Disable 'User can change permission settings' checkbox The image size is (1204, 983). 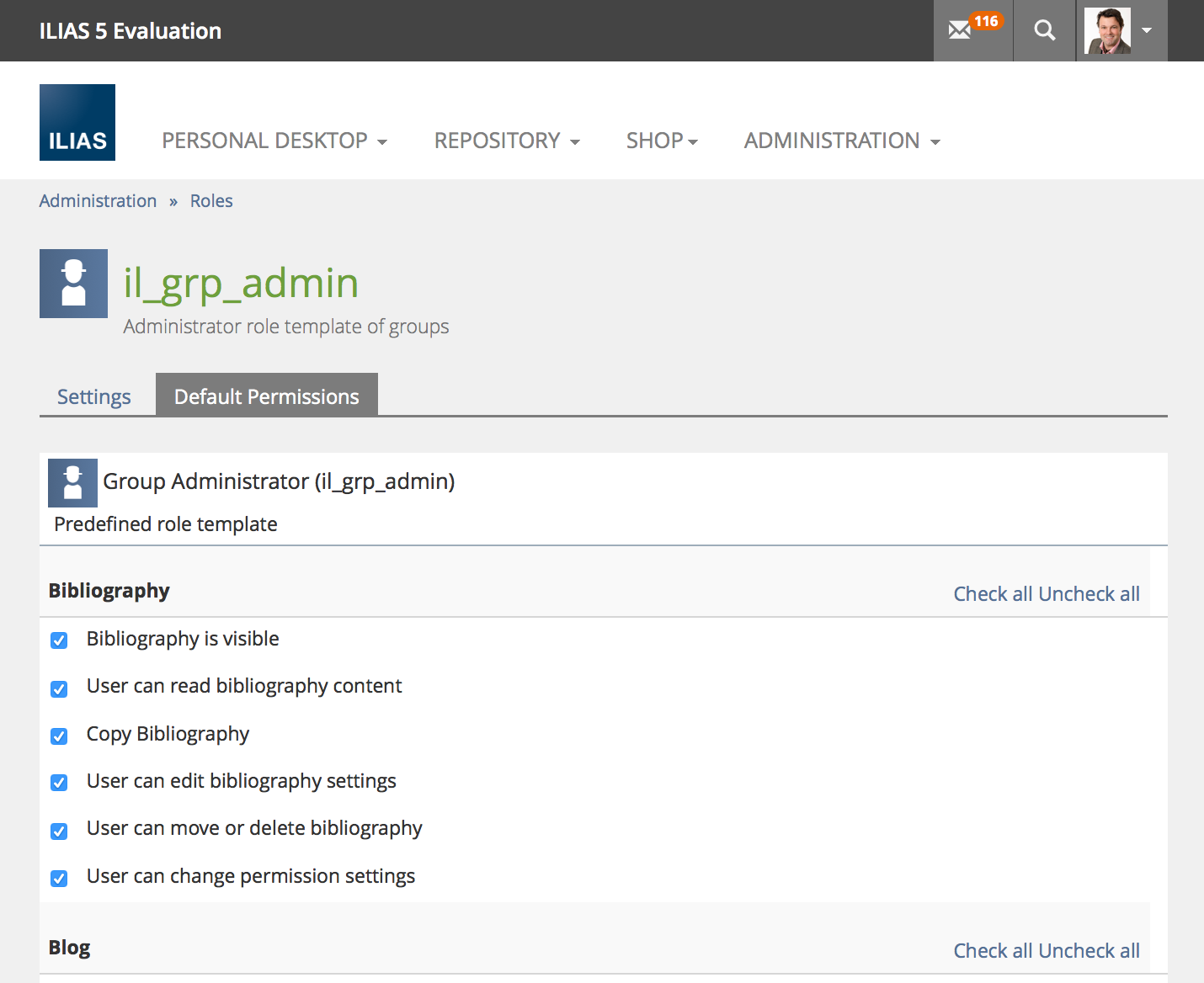(x=59, y=879)
